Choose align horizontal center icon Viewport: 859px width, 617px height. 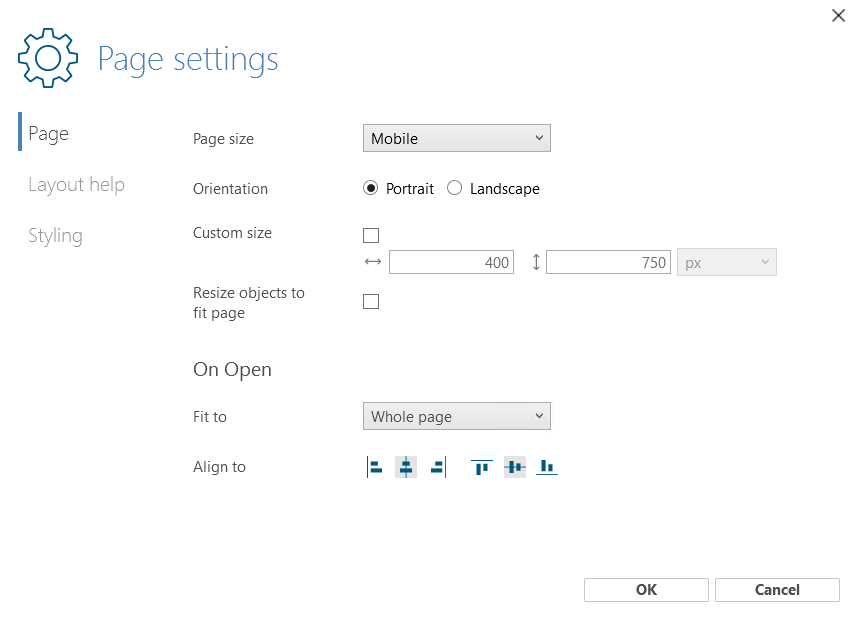406,467
